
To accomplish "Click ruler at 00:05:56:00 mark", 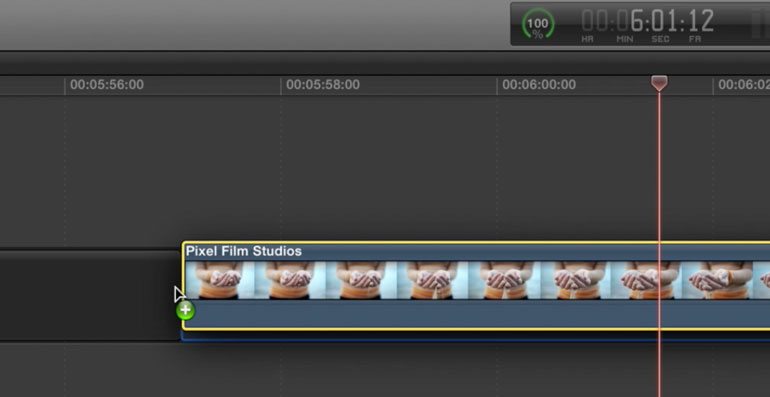I will click(x=107, y=85).
